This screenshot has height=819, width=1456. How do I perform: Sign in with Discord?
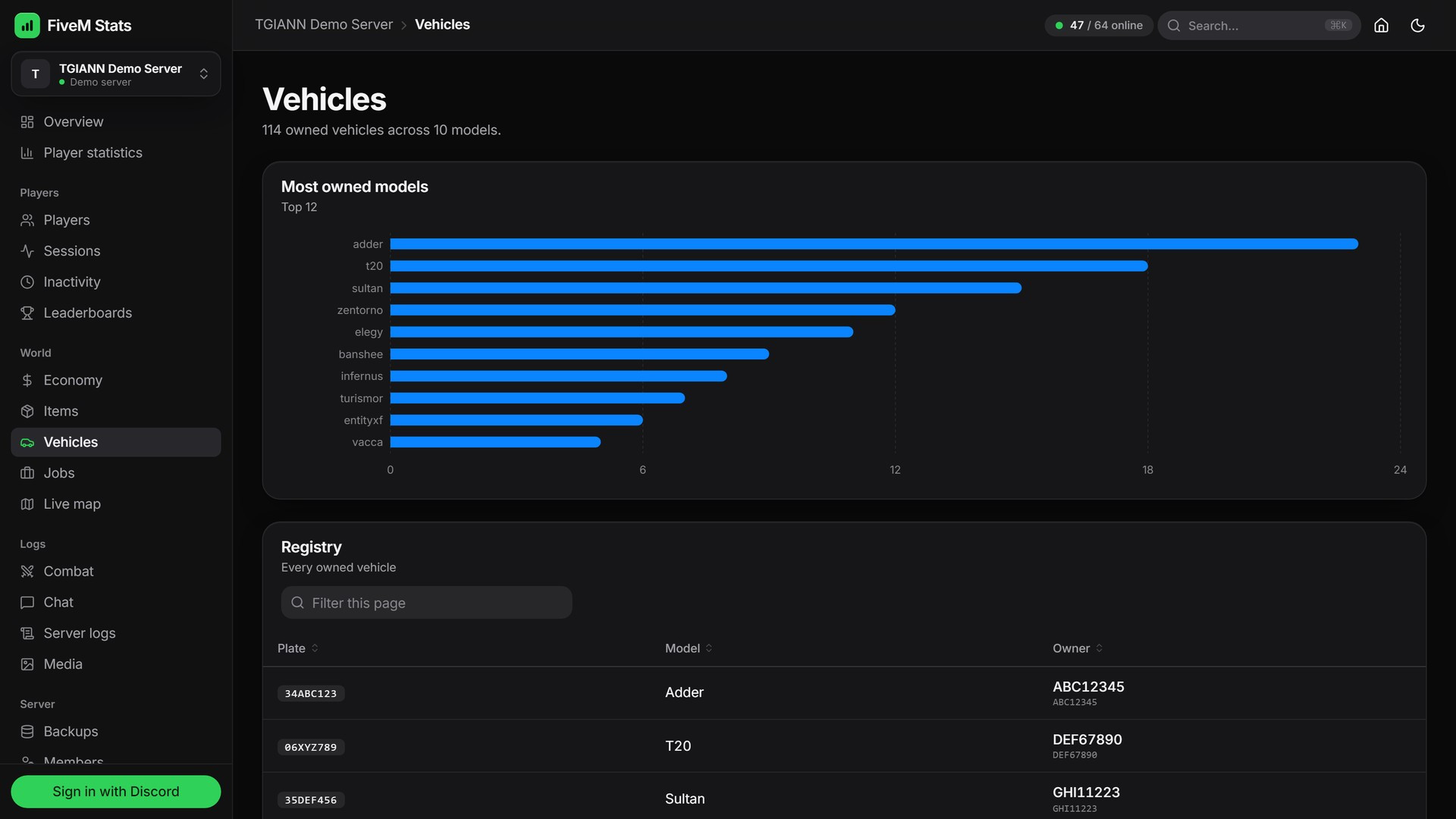coord(116,792)
